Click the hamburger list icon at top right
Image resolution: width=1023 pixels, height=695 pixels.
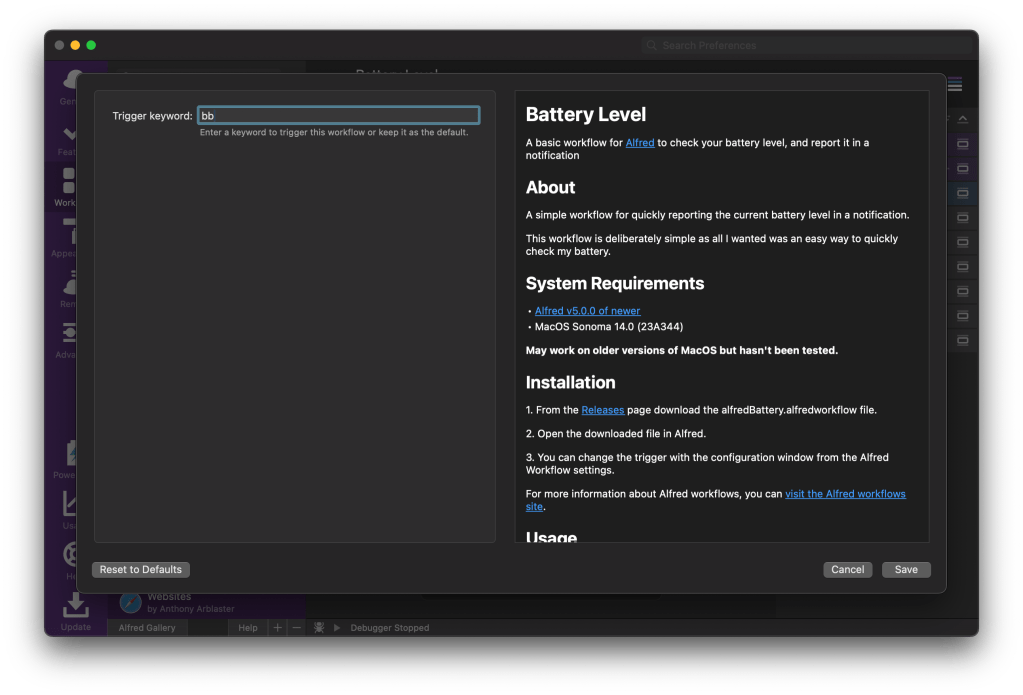[x=955, y=84]
